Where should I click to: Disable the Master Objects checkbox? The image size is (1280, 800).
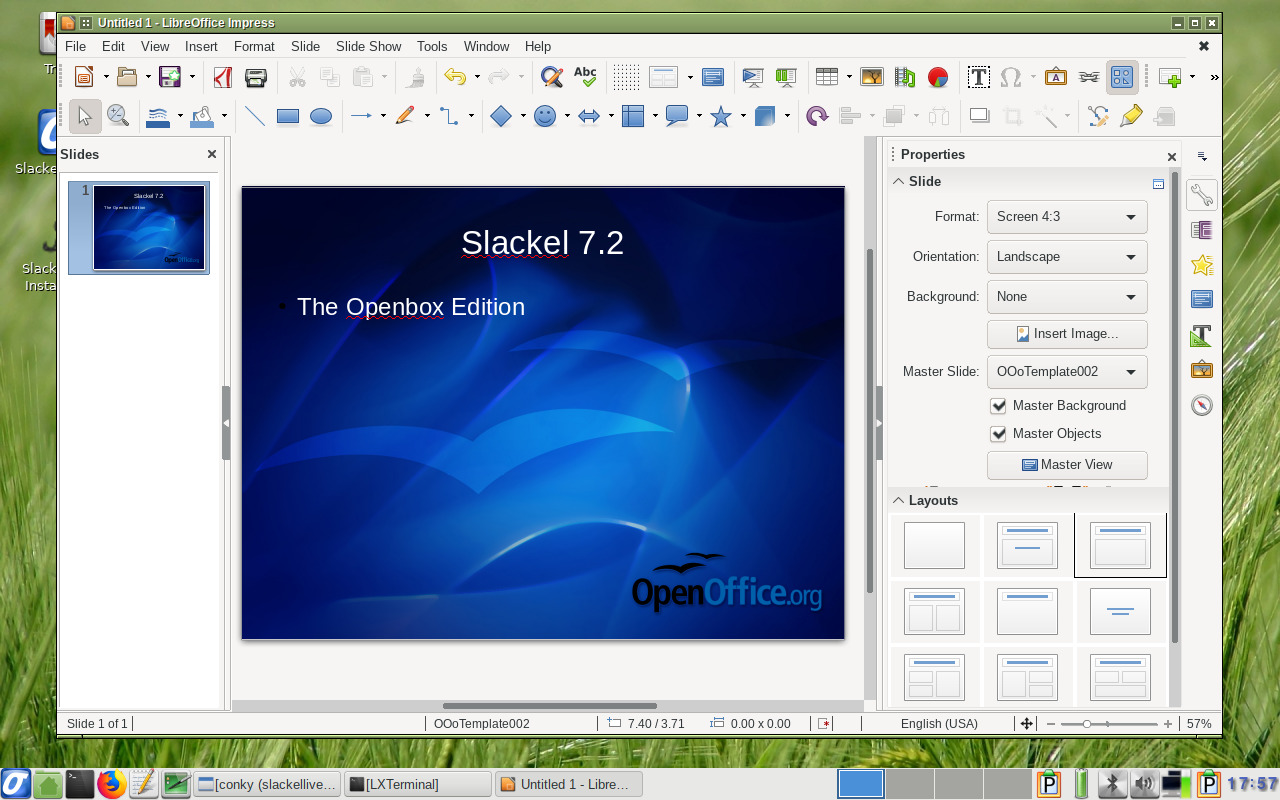point(998,434)
